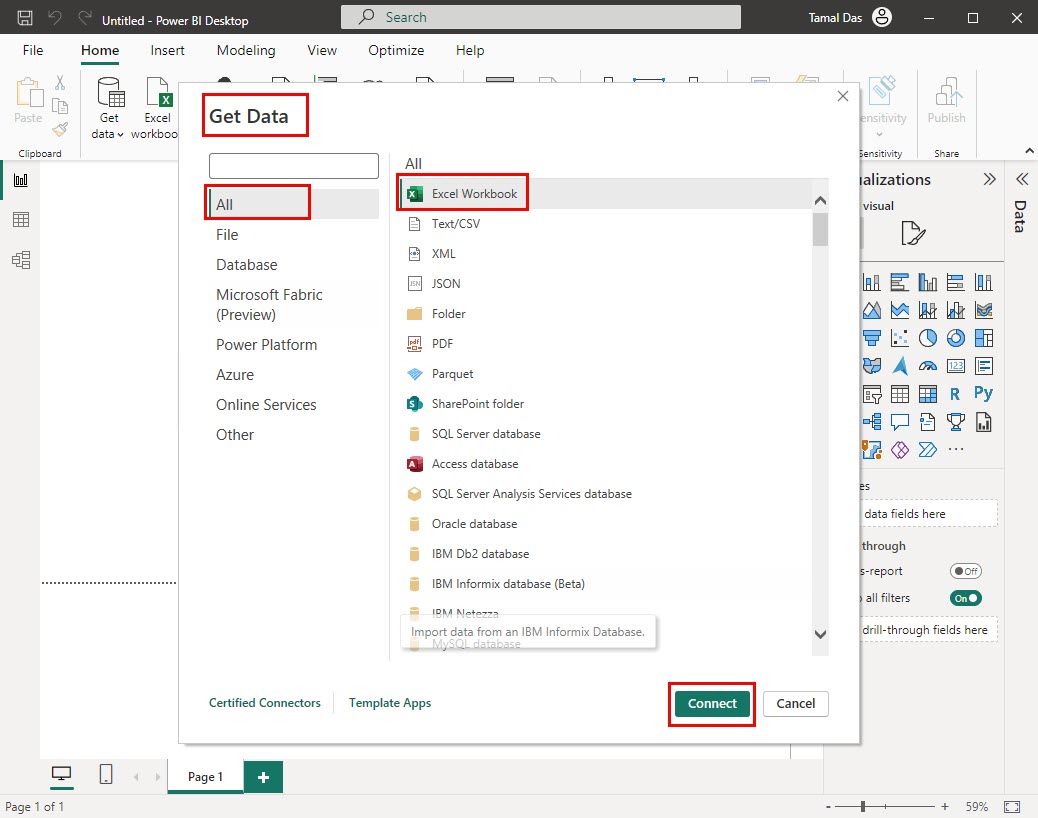Click the title bar Search box
Viewport: 1038px width, 818px height.
click(x=540, y=17)
